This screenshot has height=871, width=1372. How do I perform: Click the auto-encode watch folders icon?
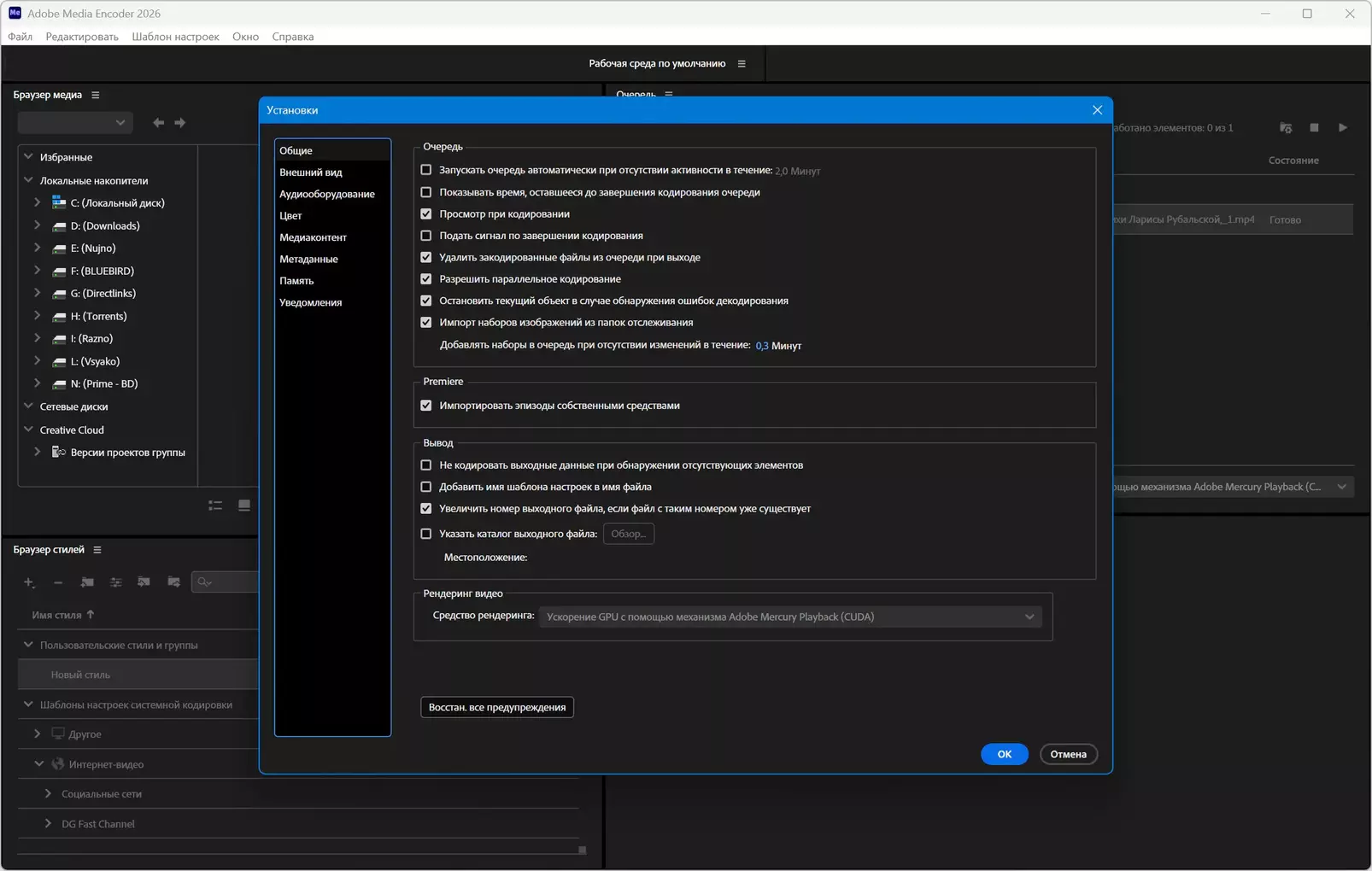coord(1286,128)
